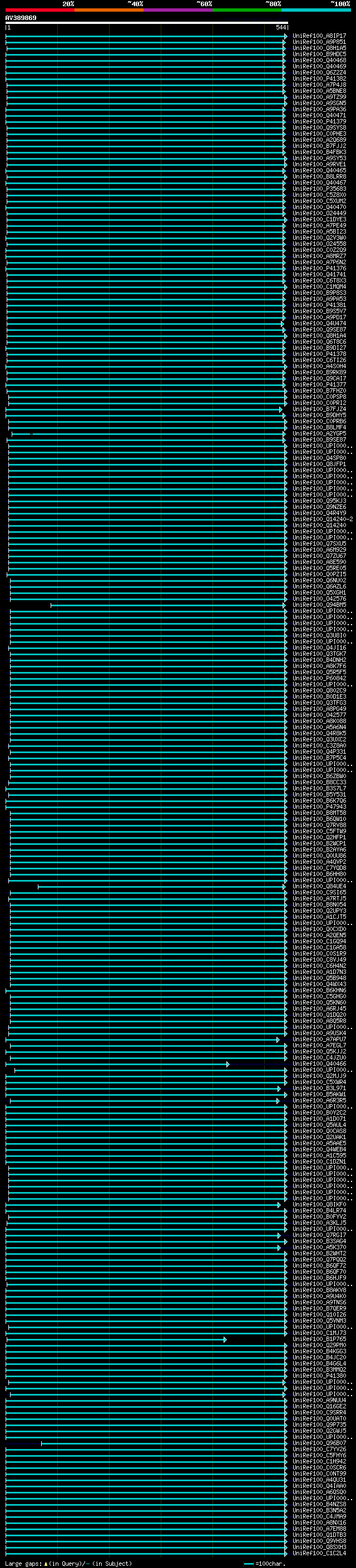Screen dimensions: 356x1568
Task: Select the UniRef100_O42576 label
Action: (x=319, y=599)
